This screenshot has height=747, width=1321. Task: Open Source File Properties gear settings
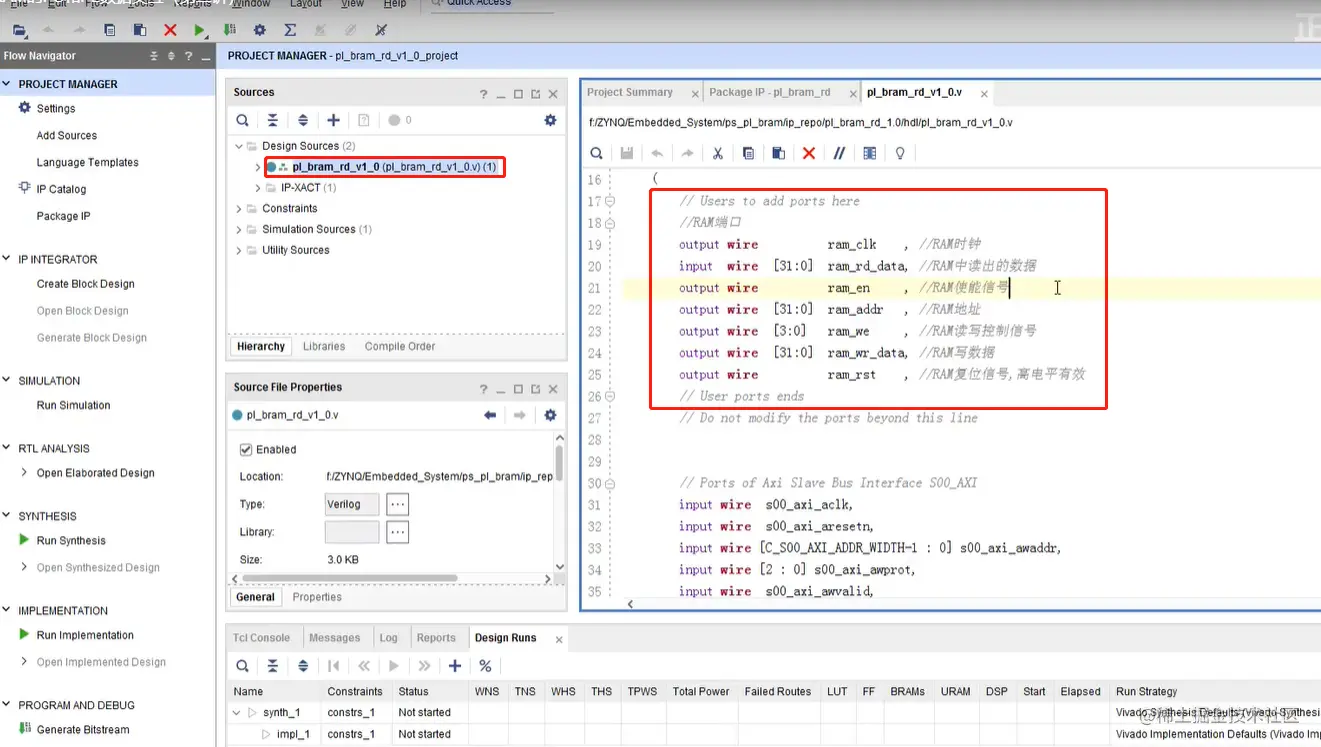(x=550, y=415)
